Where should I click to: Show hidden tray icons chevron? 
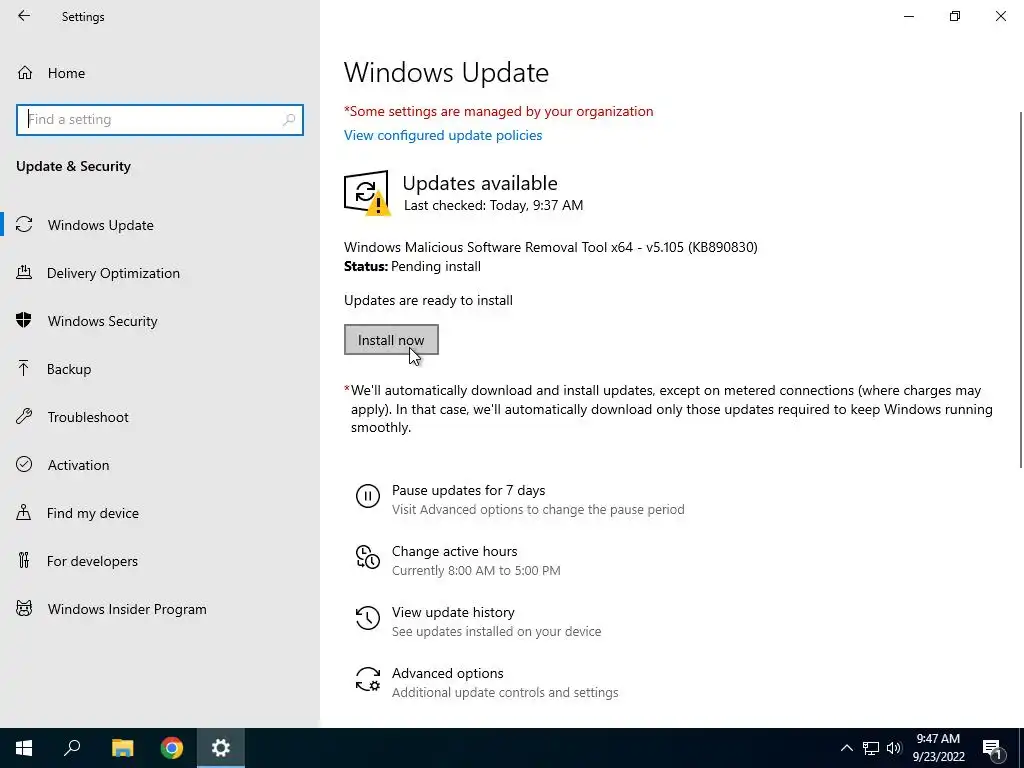pyautogui.click(x=846, y=748)
